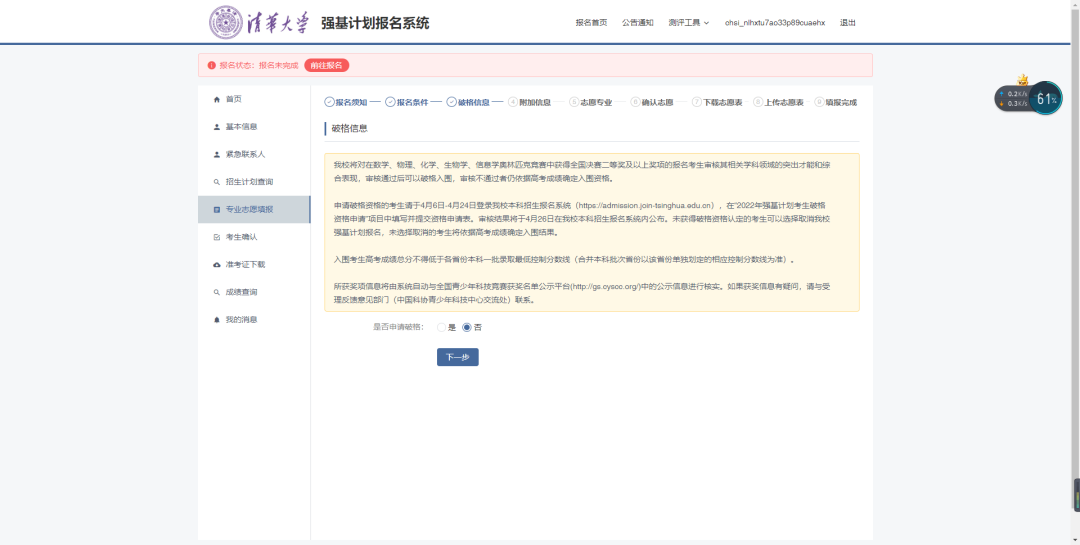The width and height of the screenshot is (1080, 545).
Task: Click the cloud download icon beside 准考证下载
Action: pos(217,265)
